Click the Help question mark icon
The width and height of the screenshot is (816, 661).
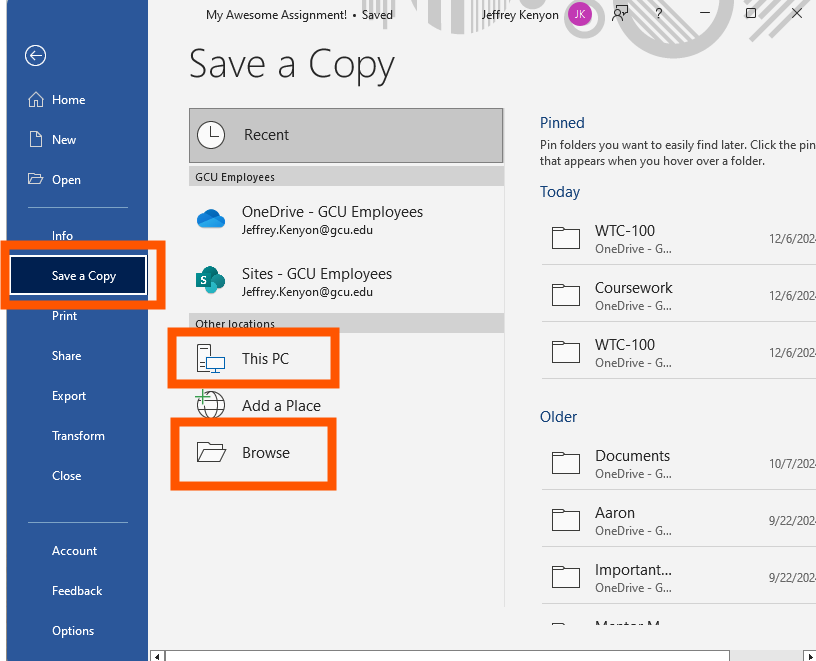pos(659,14)
